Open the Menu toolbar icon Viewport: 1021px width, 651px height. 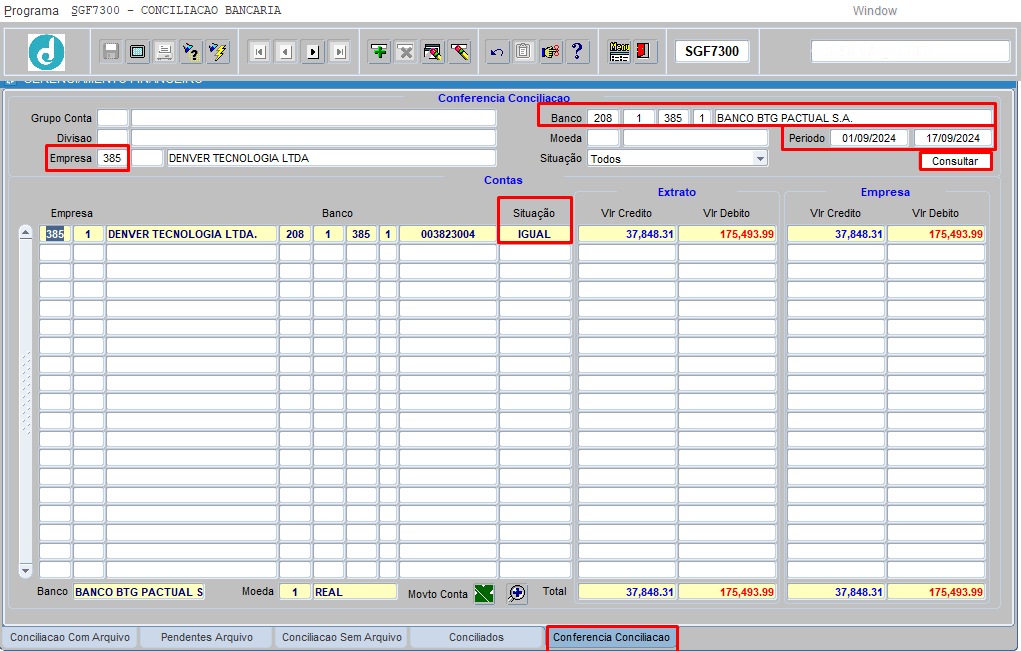619,51
